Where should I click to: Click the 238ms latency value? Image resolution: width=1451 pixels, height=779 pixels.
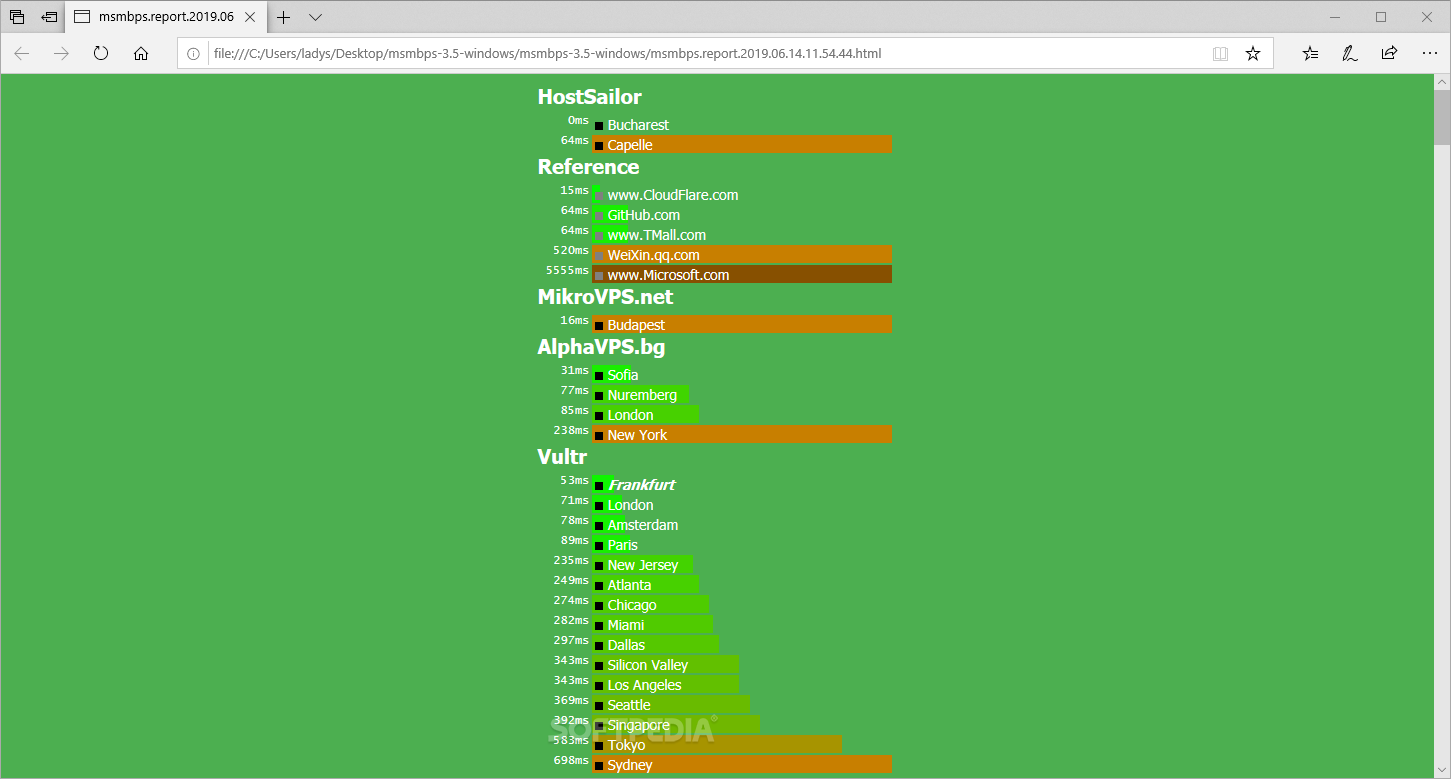pos(571,430)
